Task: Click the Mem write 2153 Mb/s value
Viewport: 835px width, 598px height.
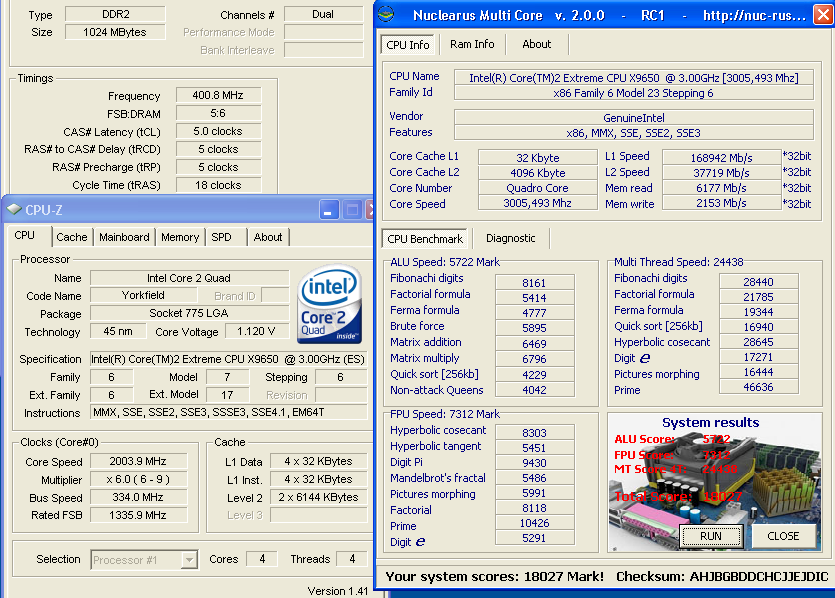Action: pyautogui.click(x=722, y=203)
